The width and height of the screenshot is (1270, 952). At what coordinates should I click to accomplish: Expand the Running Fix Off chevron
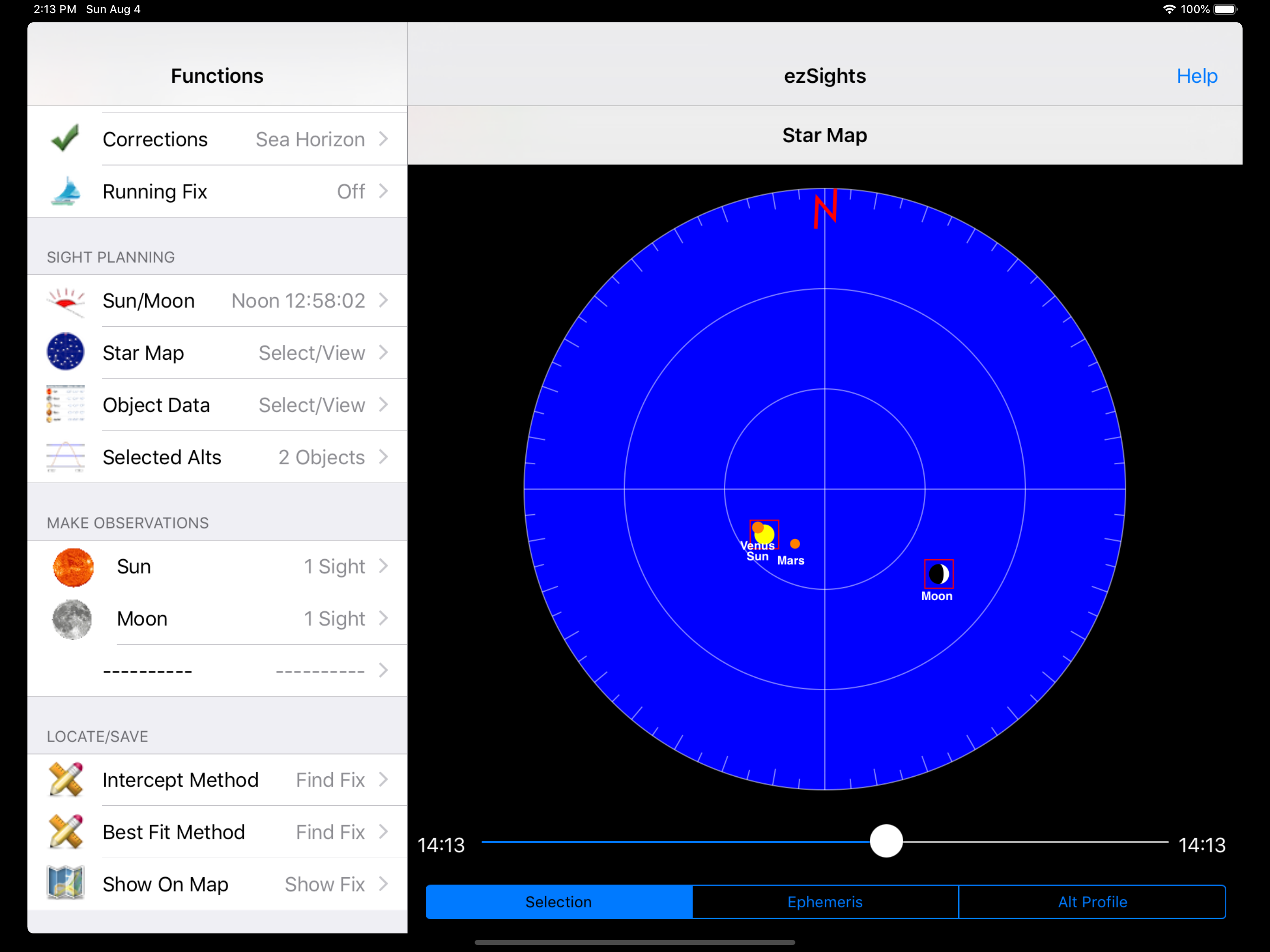[384, 191]
